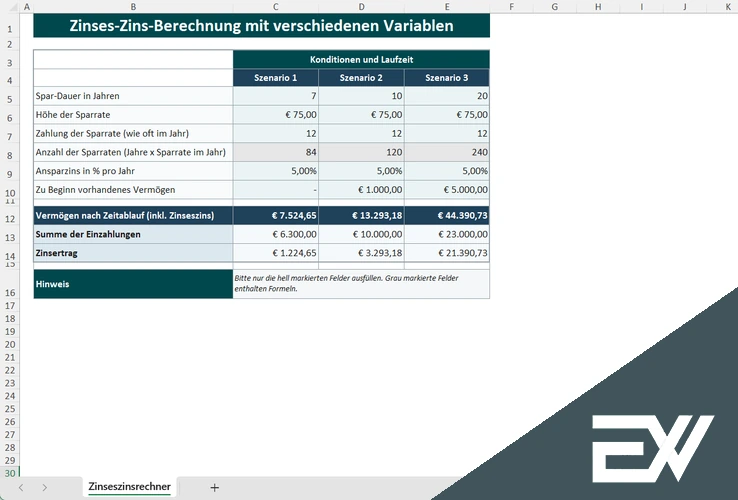Click the 'Summe der Einzahlungen' label
This screenshot has width=738, height=500.
88,234
